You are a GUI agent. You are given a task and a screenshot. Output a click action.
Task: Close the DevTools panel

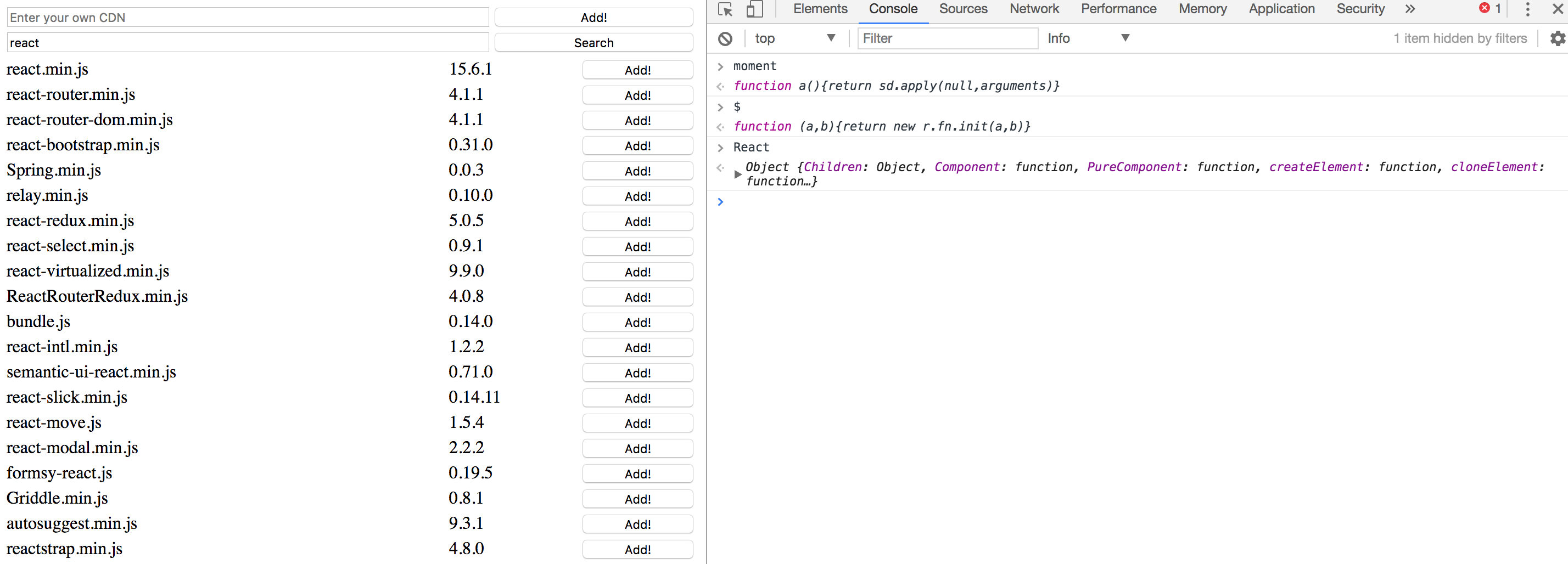[1558, 9]
